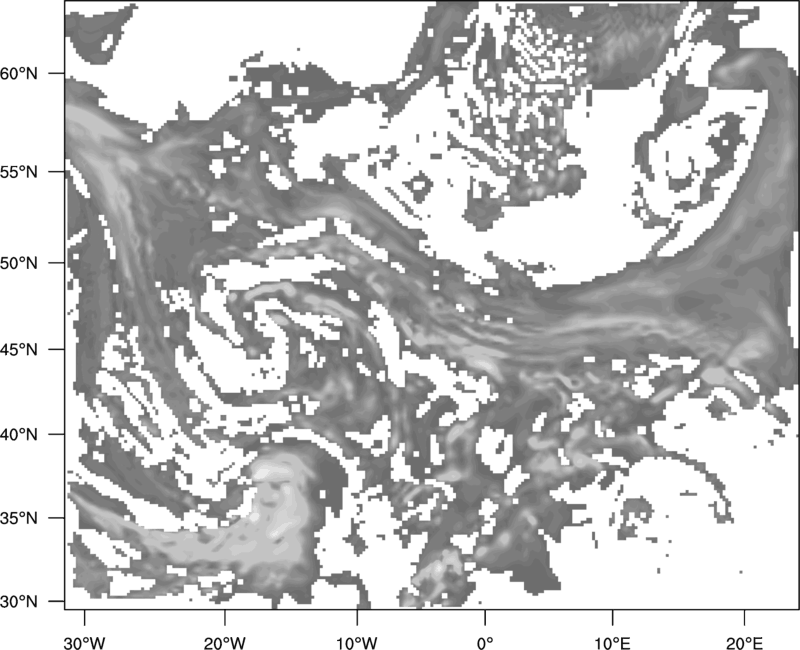
Task: Click the 20°W longitude label
Action: click(x=224, y=643)
